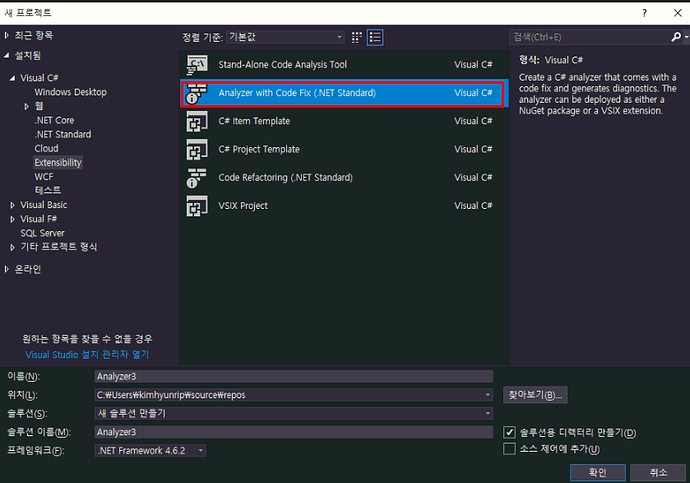Click the search magnifier icon
The width and height of the screenshot is (690, 483).
coord(676,37)
